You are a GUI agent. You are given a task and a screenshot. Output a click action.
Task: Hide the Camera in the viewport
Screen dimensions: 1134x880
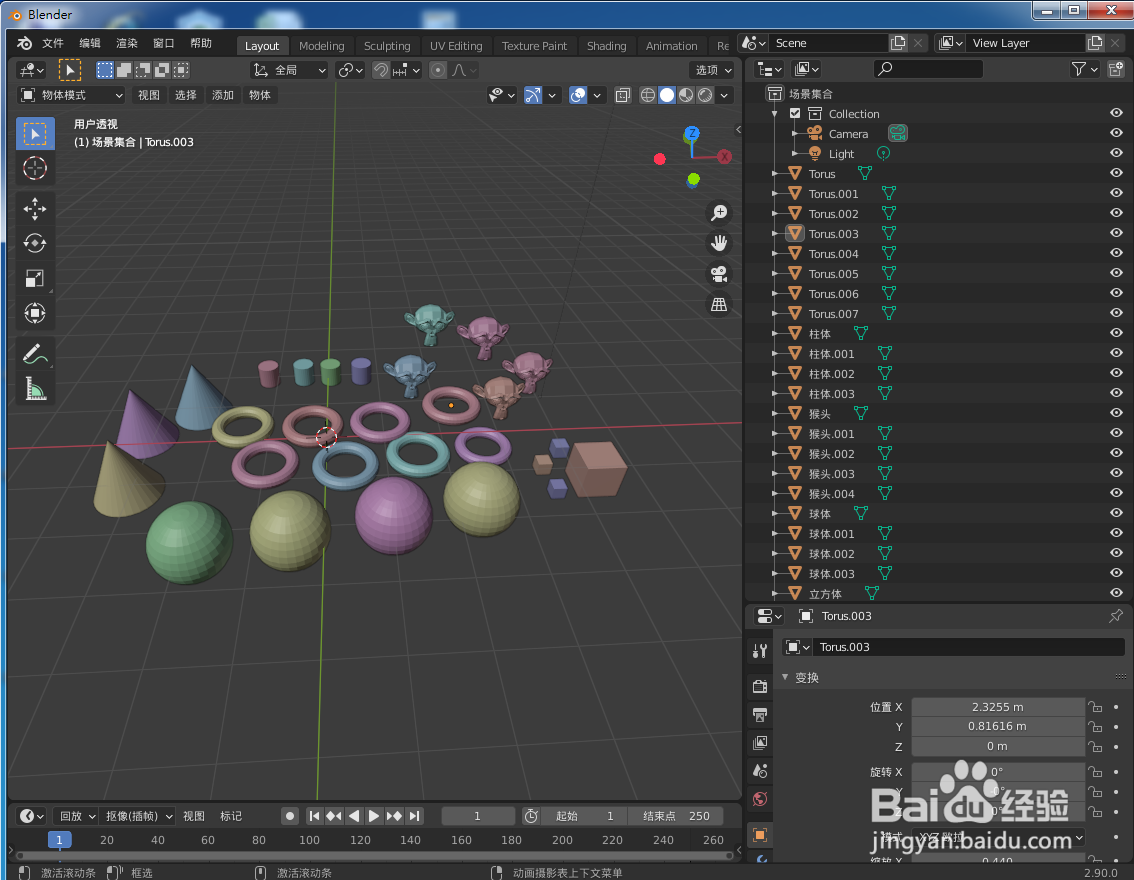pyautogui.click(x=1116, y=133)
